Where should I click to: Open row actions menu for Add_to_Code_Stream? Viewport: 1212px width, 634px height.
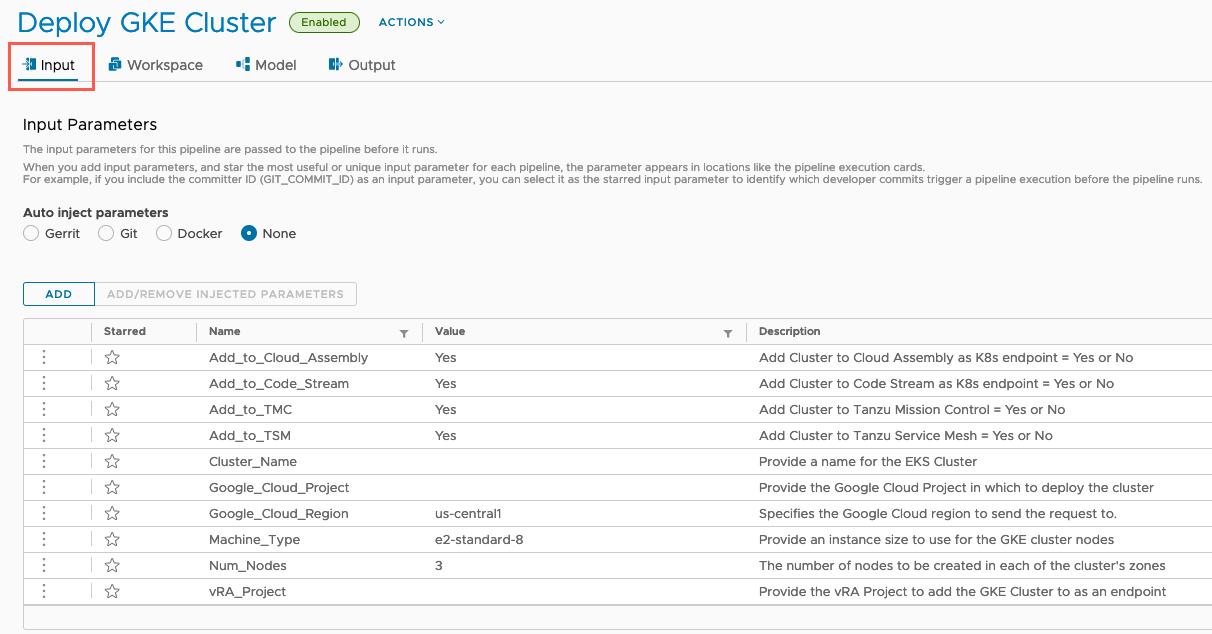tap(44, 383)
